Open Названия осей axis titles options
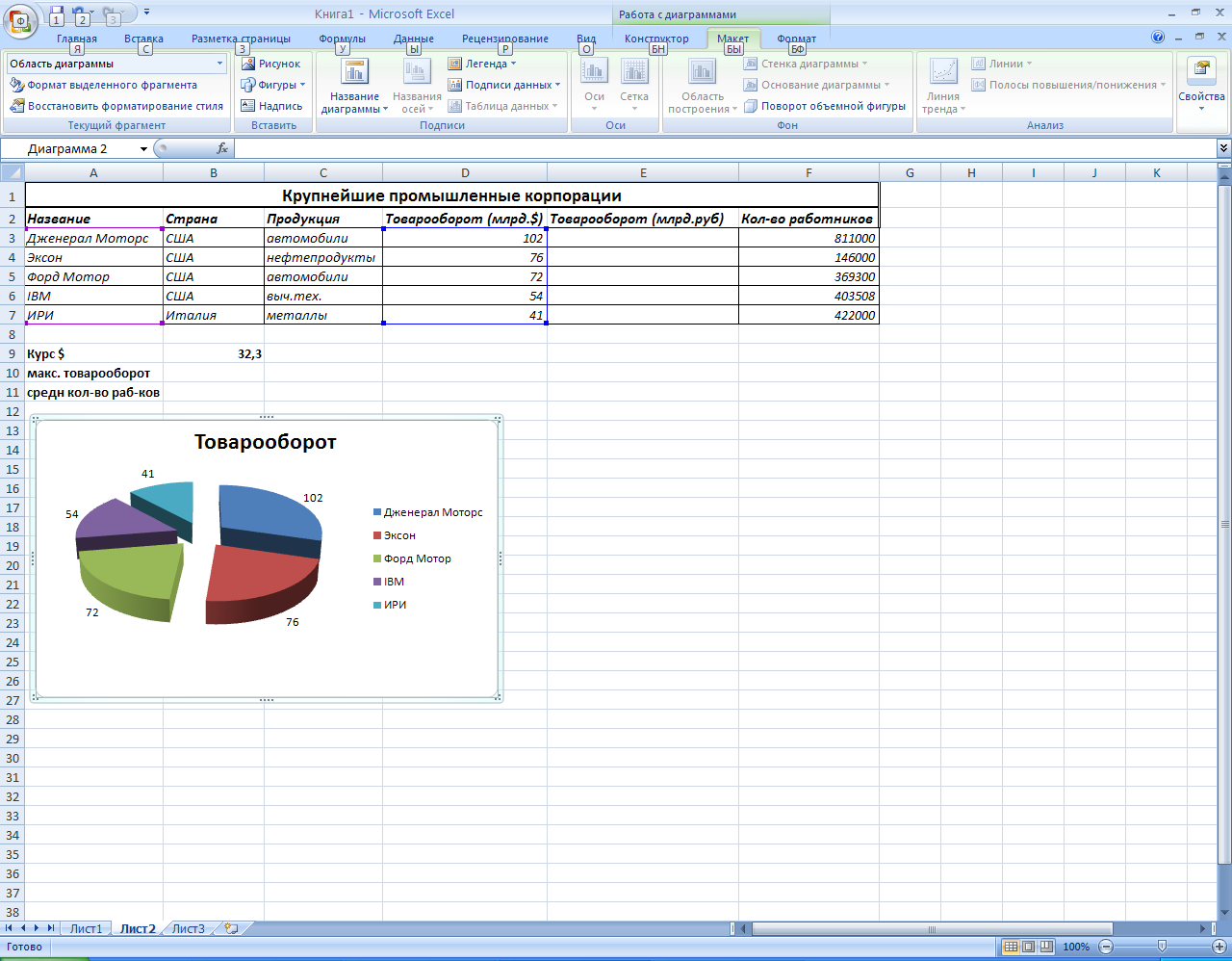The height and width of the screenshot is (961, 1232). coord(417,86)
